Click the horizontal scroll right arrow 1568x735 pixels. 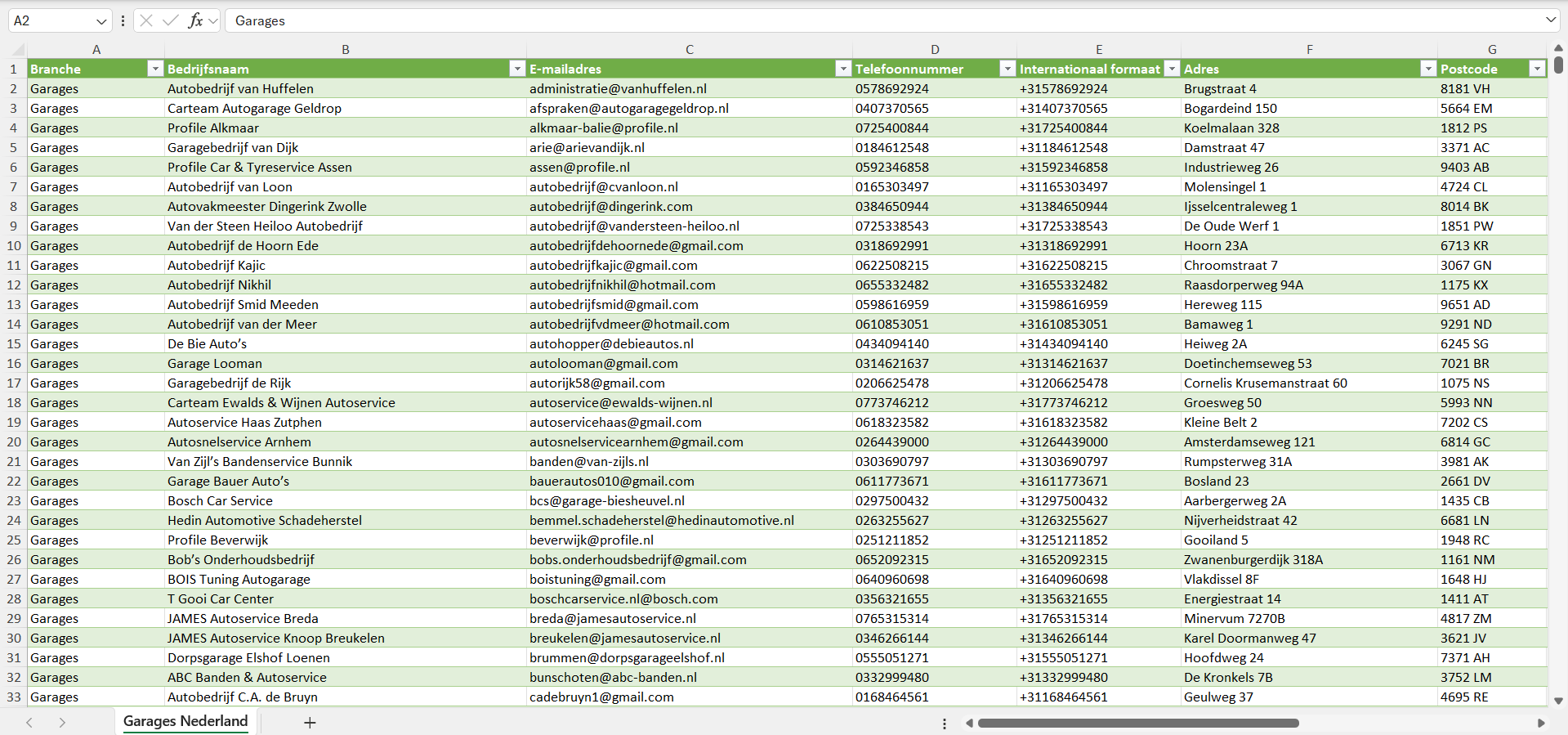pos(1541,723)
